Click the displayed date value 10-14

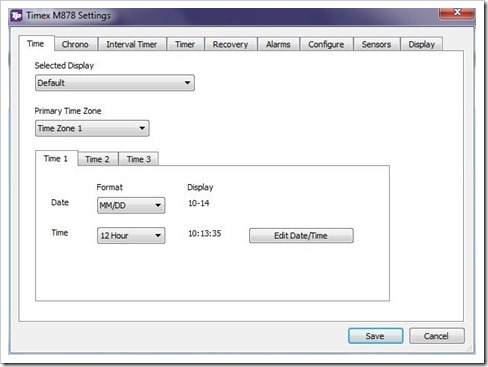pyautogui.click(x=199, y=203)
